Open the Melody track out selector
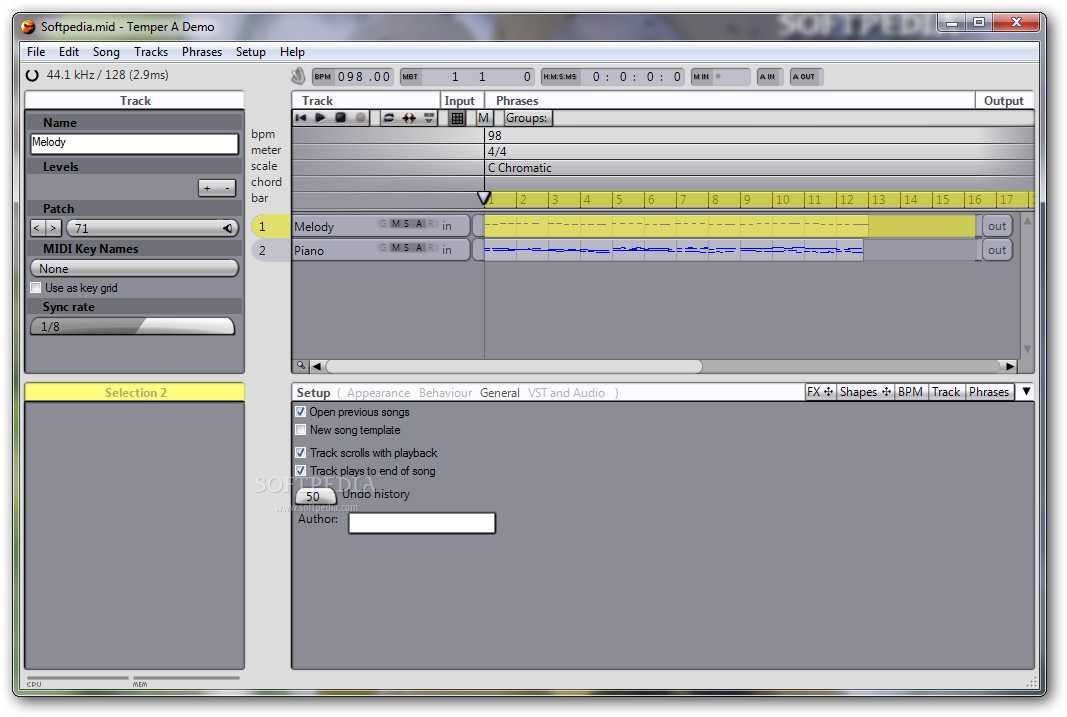The image size is (1067, 717). pos(997,226)
